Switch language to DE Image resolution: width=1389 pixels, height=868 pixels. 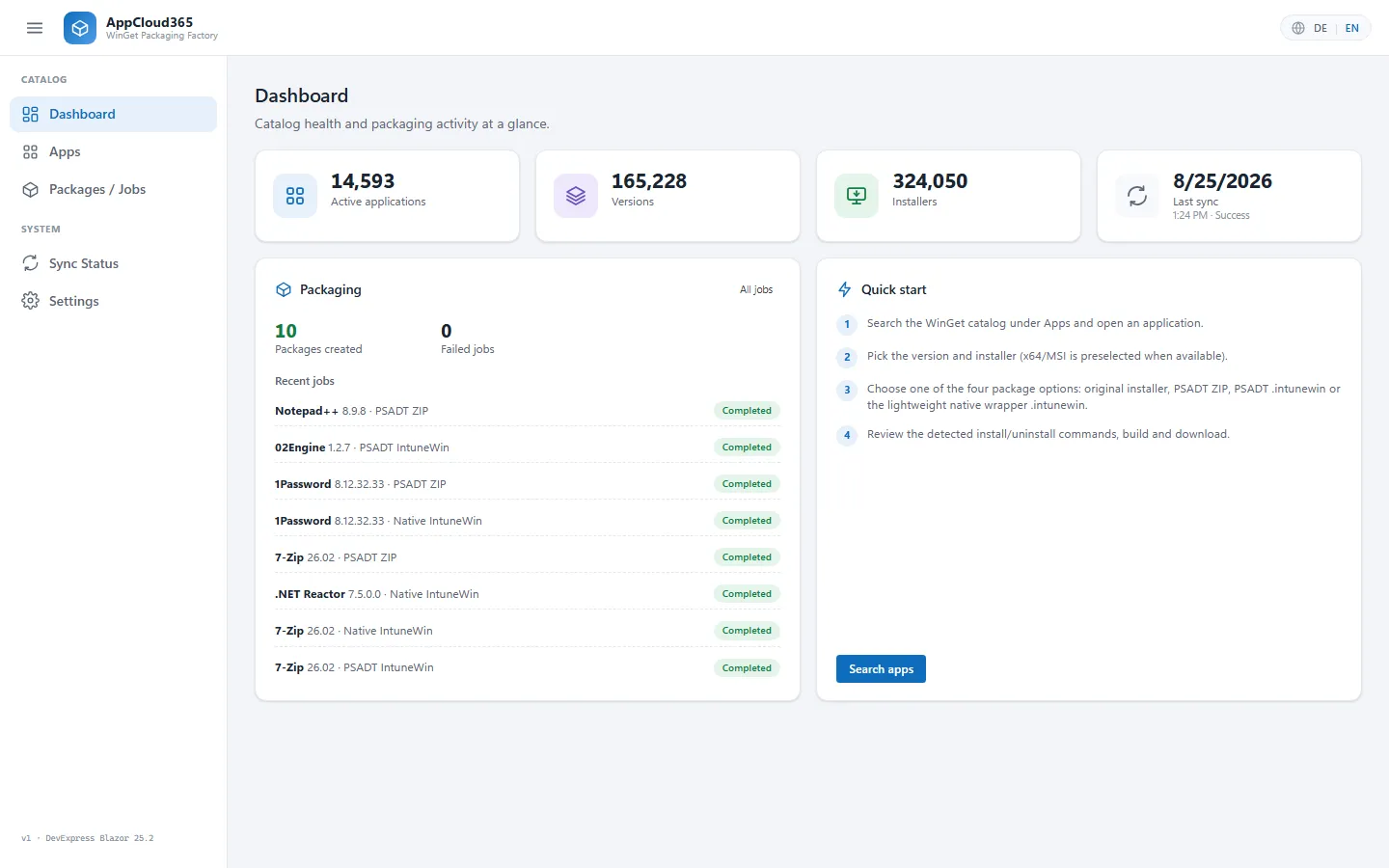1321,28
